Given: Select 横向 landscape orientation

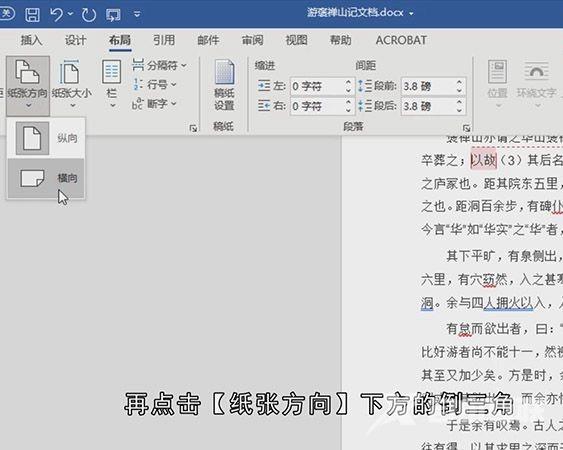Looking at the screenshot, I should point(46,178).
